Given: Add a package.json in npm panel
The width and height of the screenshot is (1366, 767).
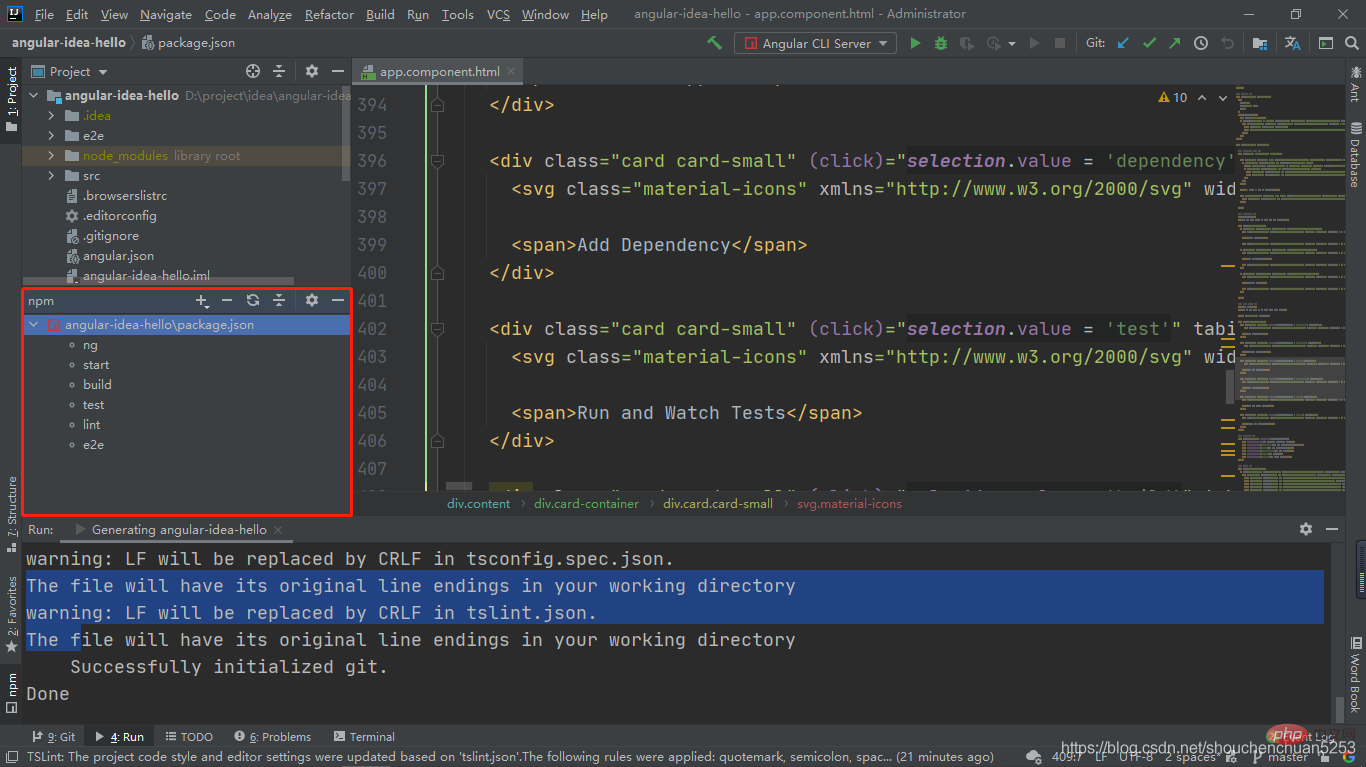Looking at the screenshot, I should click(201, 300).
